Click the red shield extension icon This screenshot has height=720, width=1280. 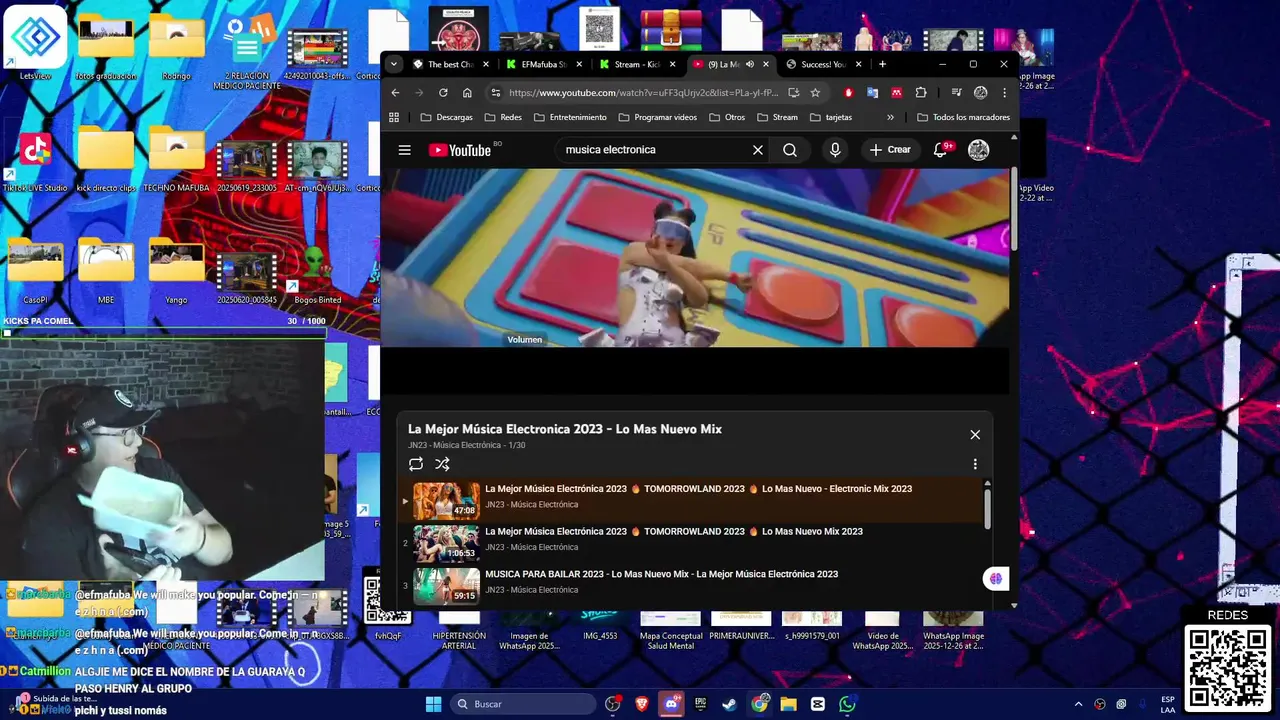(x=849, y=92)
